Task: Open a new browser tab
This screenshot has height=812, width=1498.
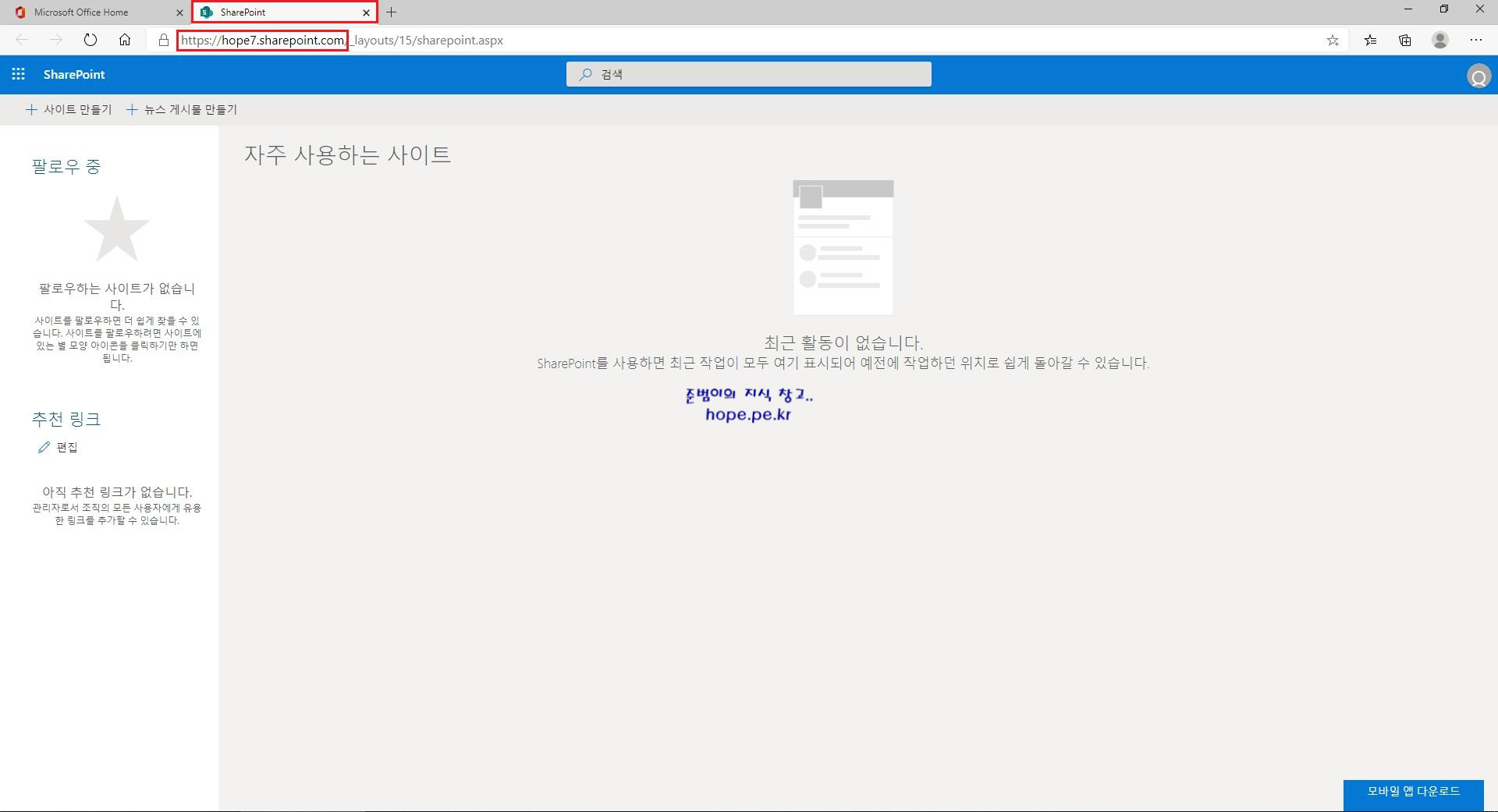Action: point(392,12)
